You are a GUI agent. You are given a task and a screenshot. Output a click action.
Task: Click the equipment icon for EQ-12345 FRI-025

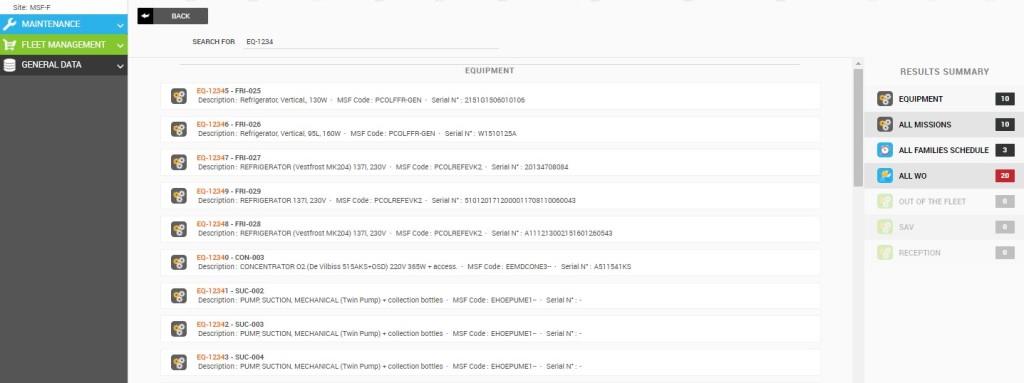pos(179,96)
